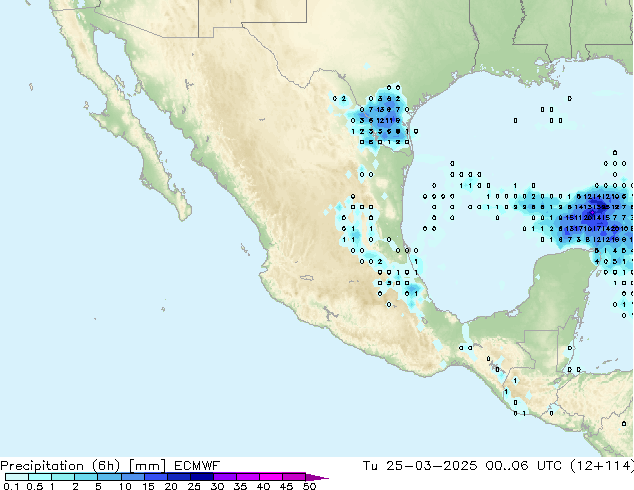Select the 2–5 mm legend color swatch
Viewport: 634px width, 490px height.
pos(86,477)
